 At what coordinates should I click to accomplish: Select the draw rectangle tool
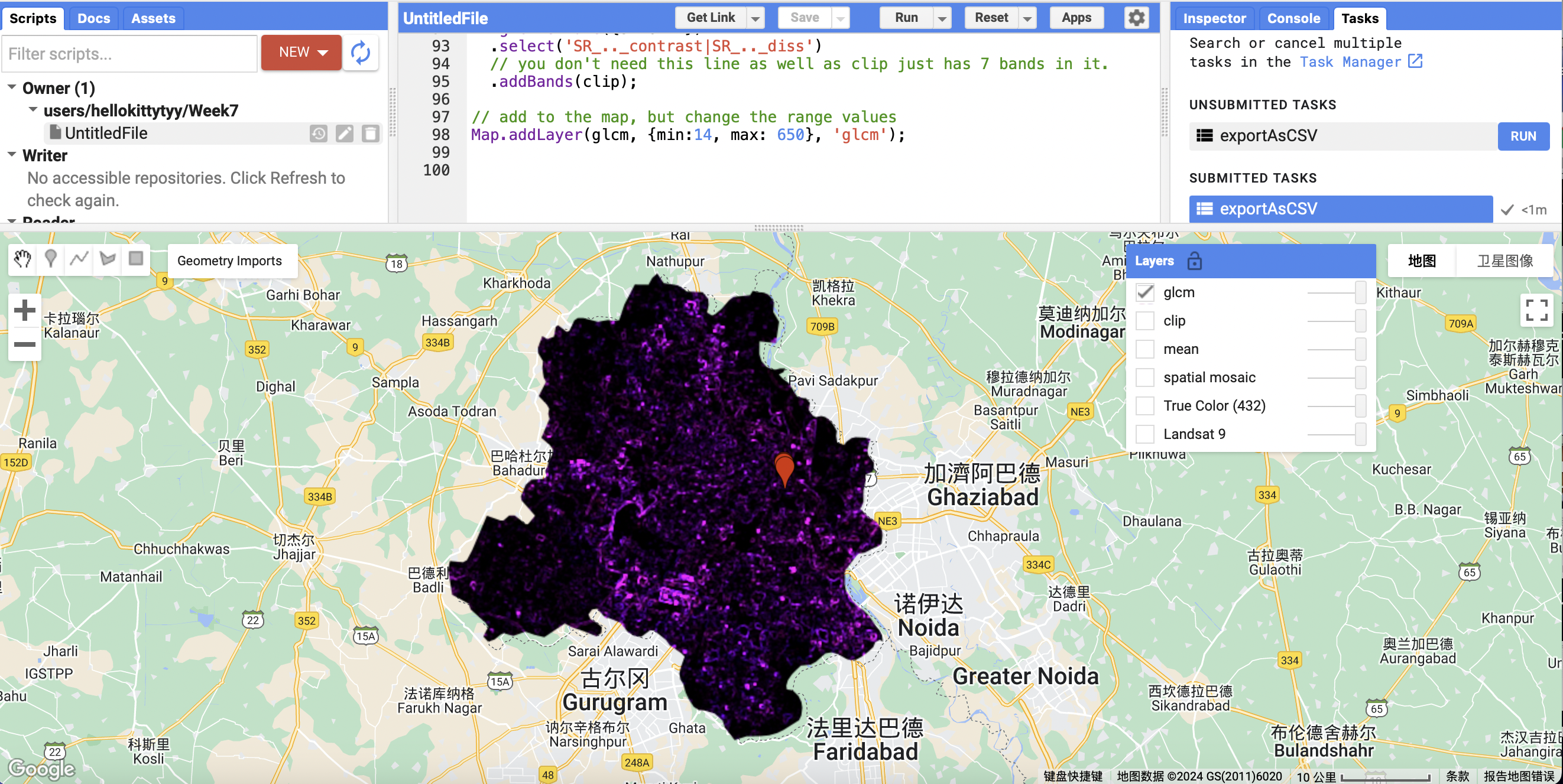136,259
